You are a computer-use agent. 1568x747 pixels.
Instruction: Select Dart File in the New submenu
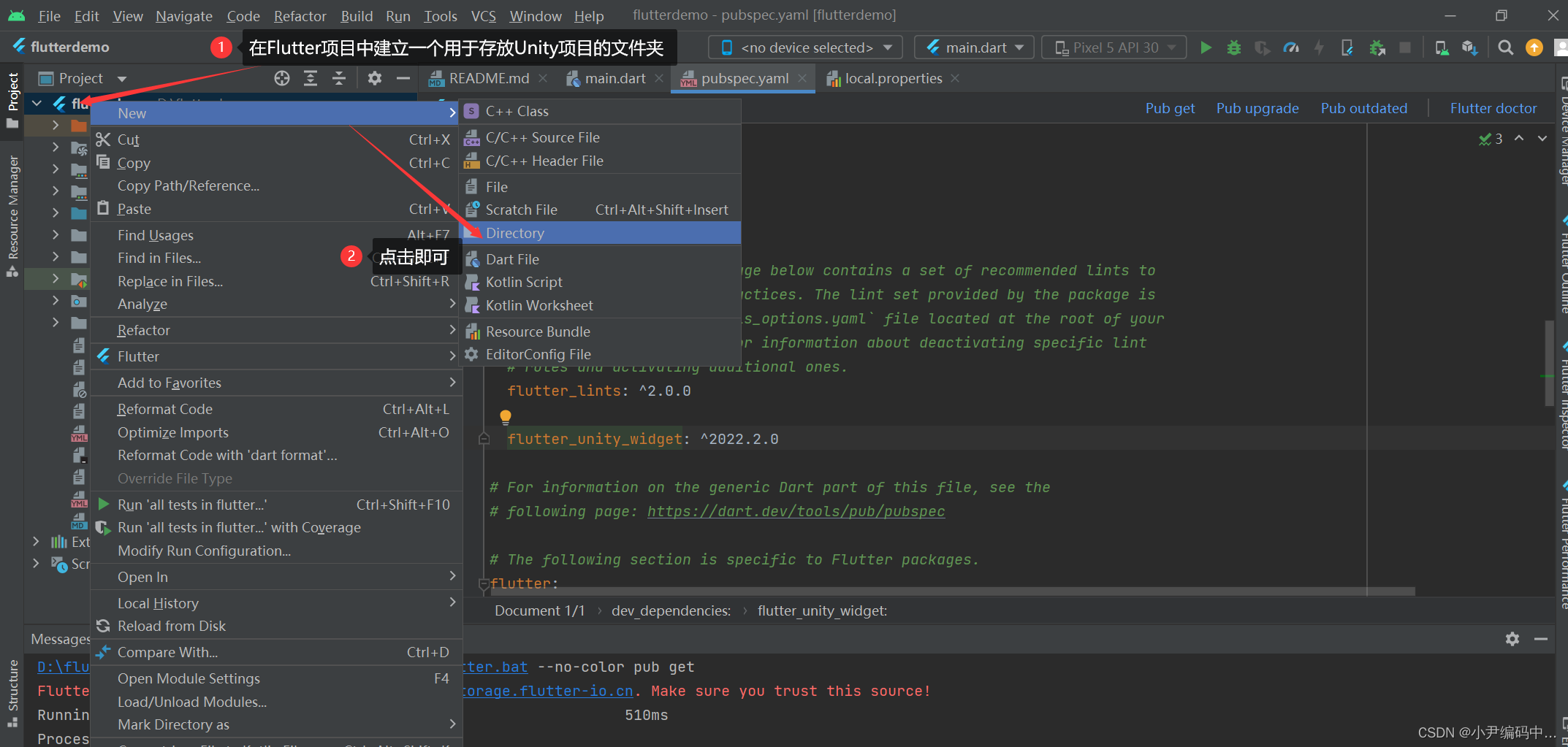(601, 259)
